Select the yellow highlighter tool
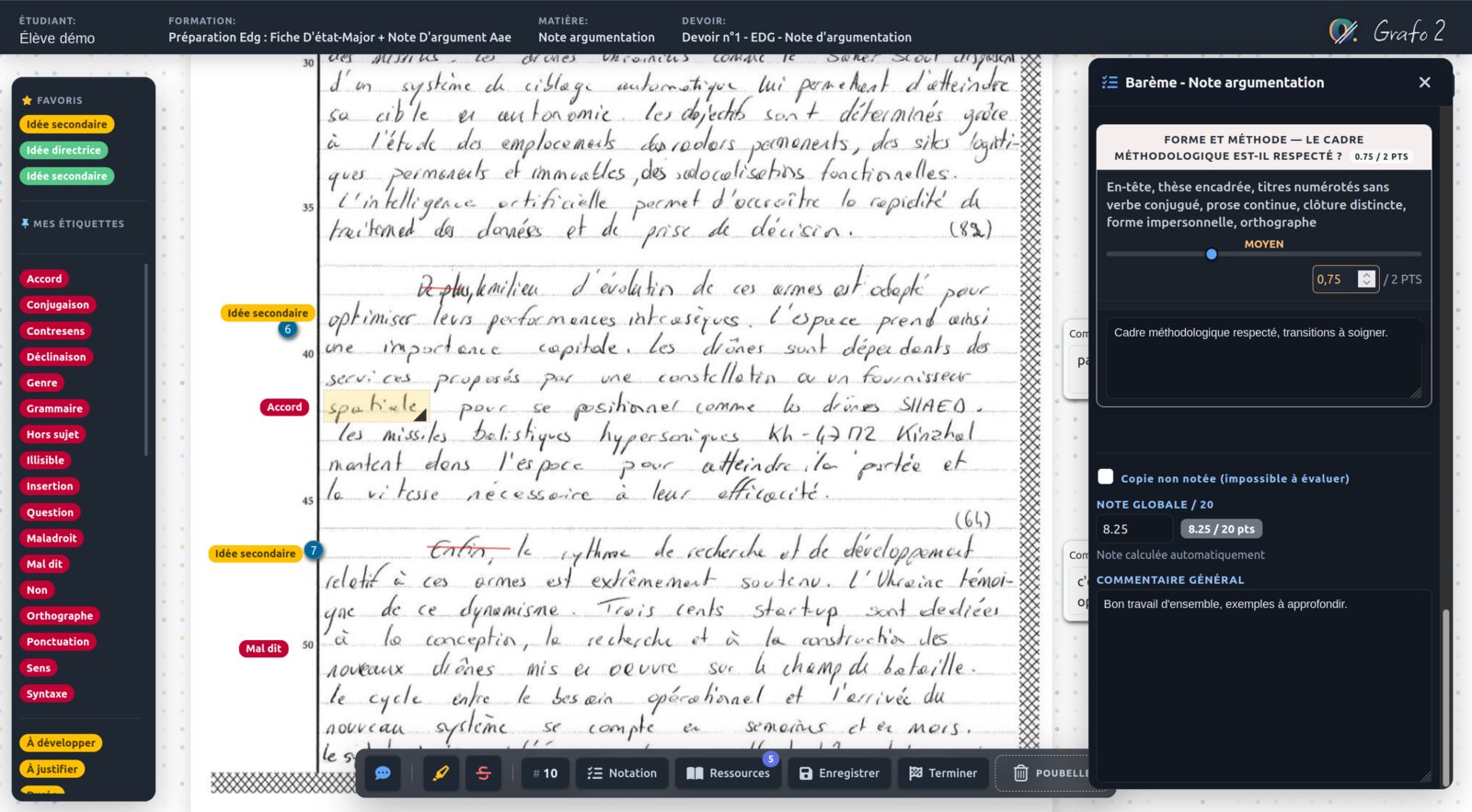 point(442,773)
